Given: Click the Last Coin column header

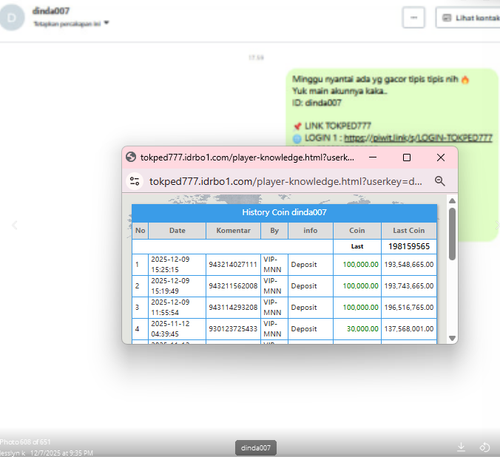Looking at the screenshot, I should [x=409, y=231].
